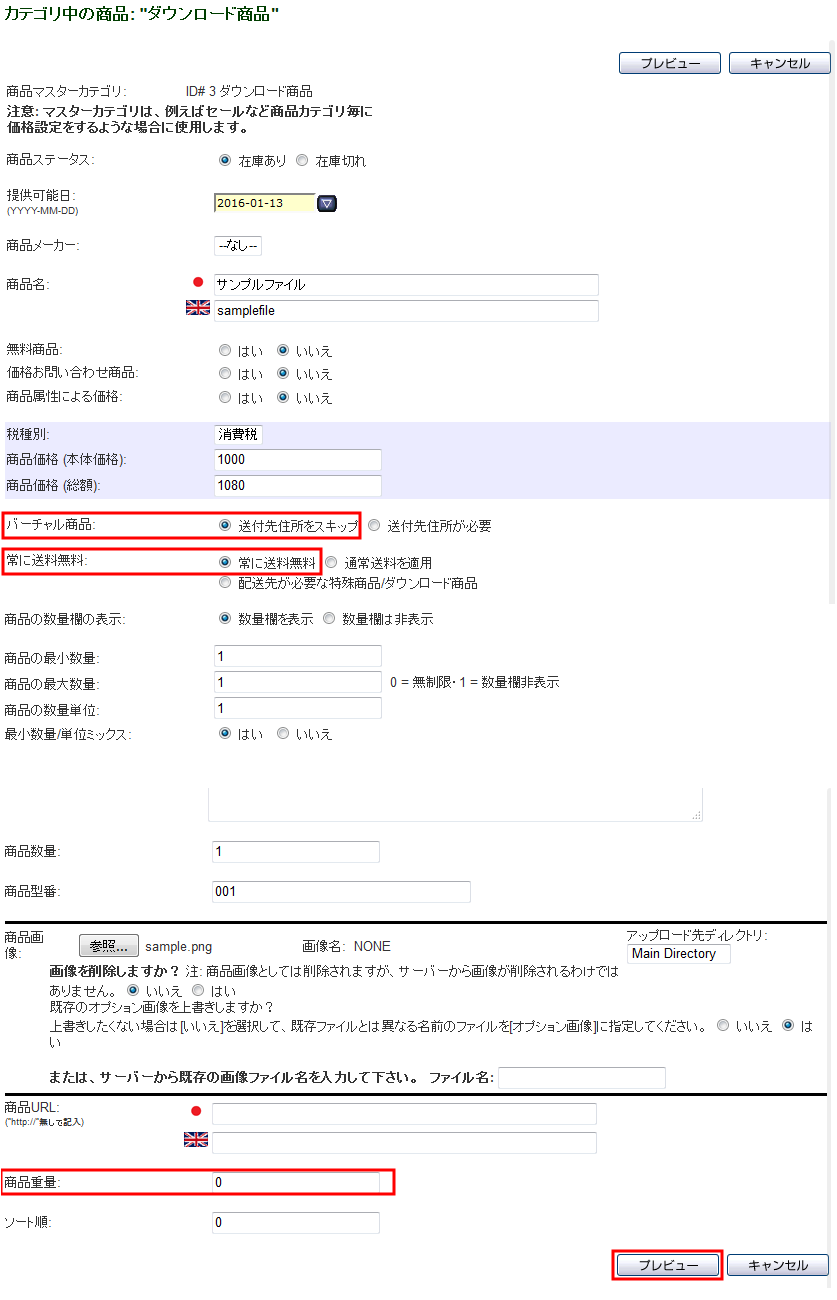
Task: Select 数量欄は非表示 radio option
Action: (x=329, y=619)
